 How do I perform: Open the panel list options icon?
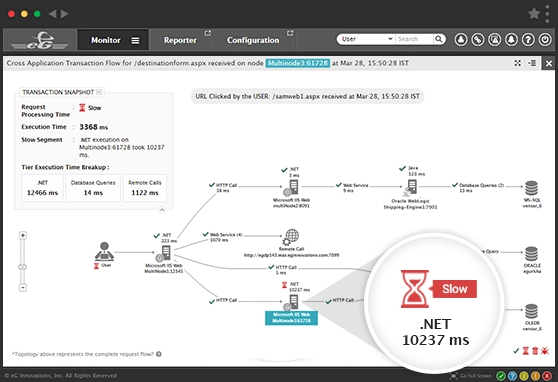(x=532, y=63)
